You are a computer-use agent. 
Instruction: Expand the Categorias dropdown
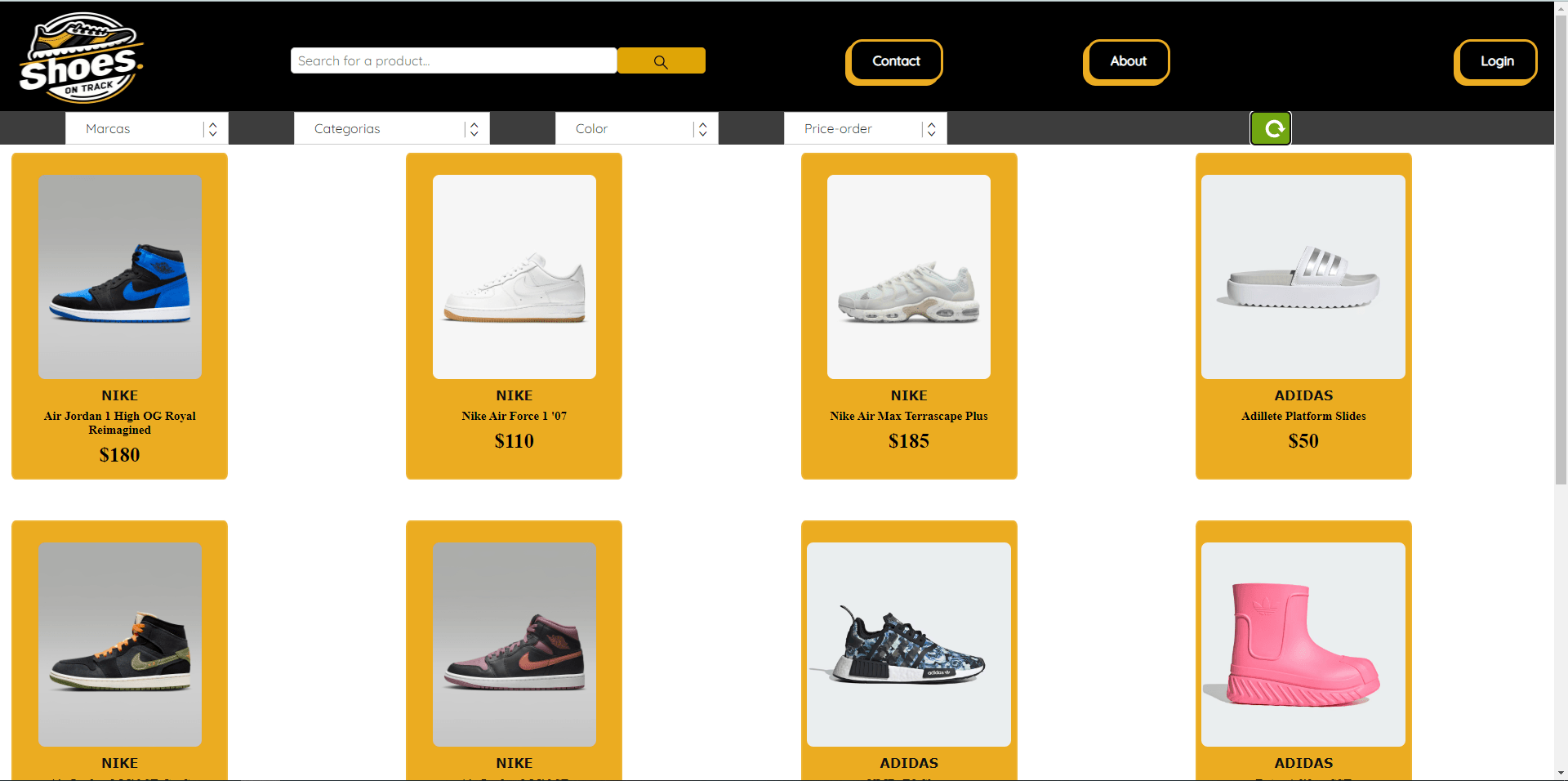392,129
